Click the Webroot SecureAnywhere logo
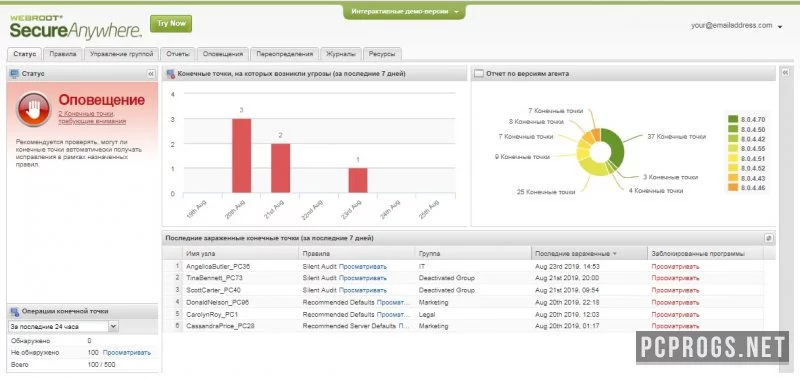This screenshot has width=800, height=379. click(76, 28)
